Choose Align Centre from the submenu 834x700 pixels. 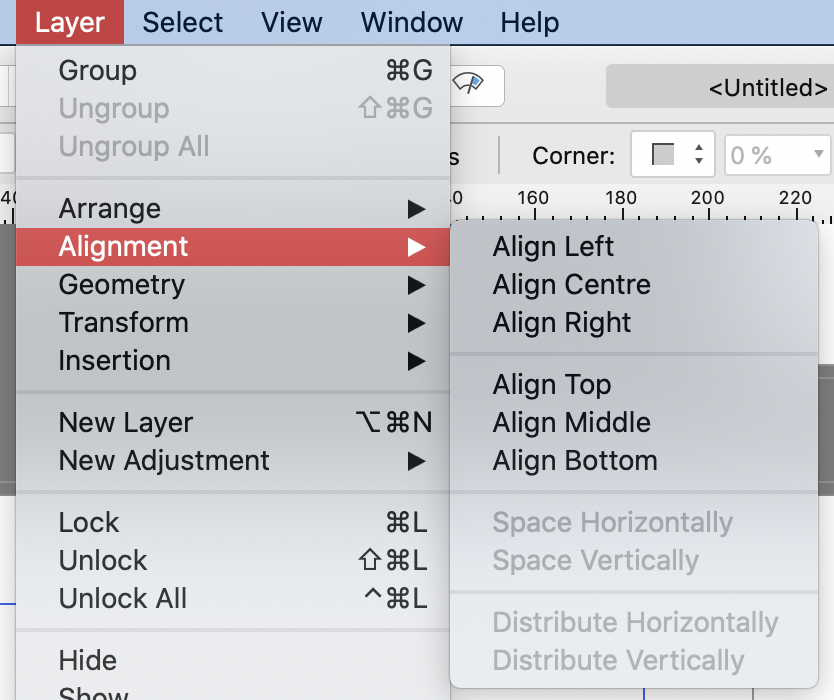(x=570, y=284)
